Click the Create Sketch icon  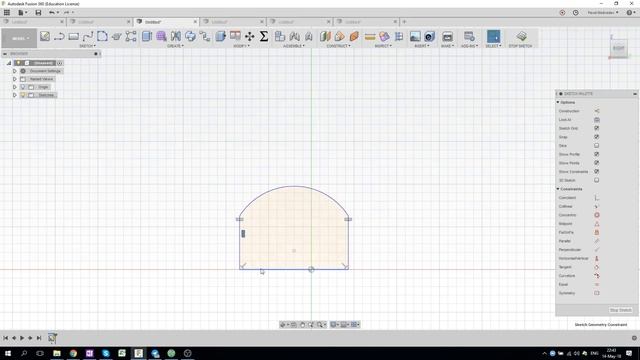point(45,36)
